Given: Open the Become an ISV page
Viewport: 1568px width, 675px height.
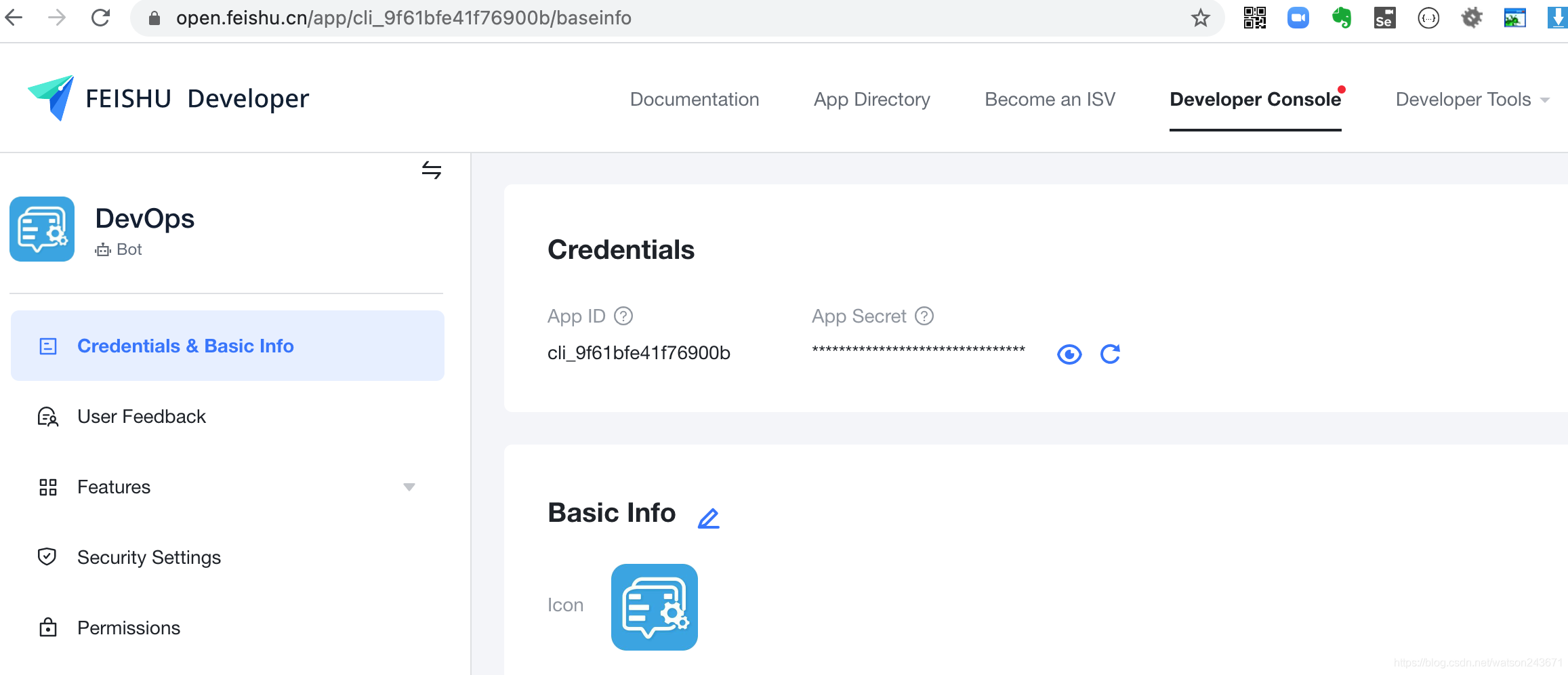Looking at the screenshot, I should pos(1050,100).
